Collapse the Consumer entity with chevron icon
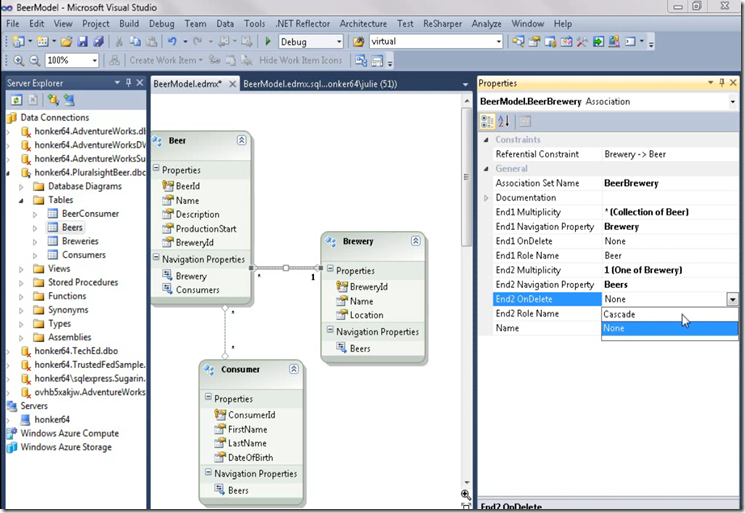 tap(294, 369)
